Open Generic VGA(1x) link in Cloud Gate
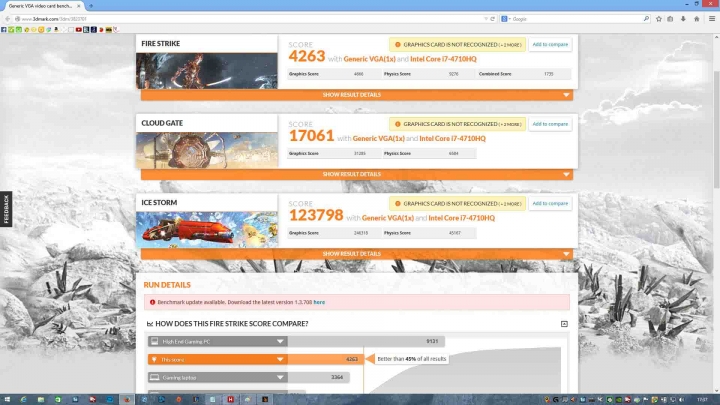 click(x=378, y=139)
